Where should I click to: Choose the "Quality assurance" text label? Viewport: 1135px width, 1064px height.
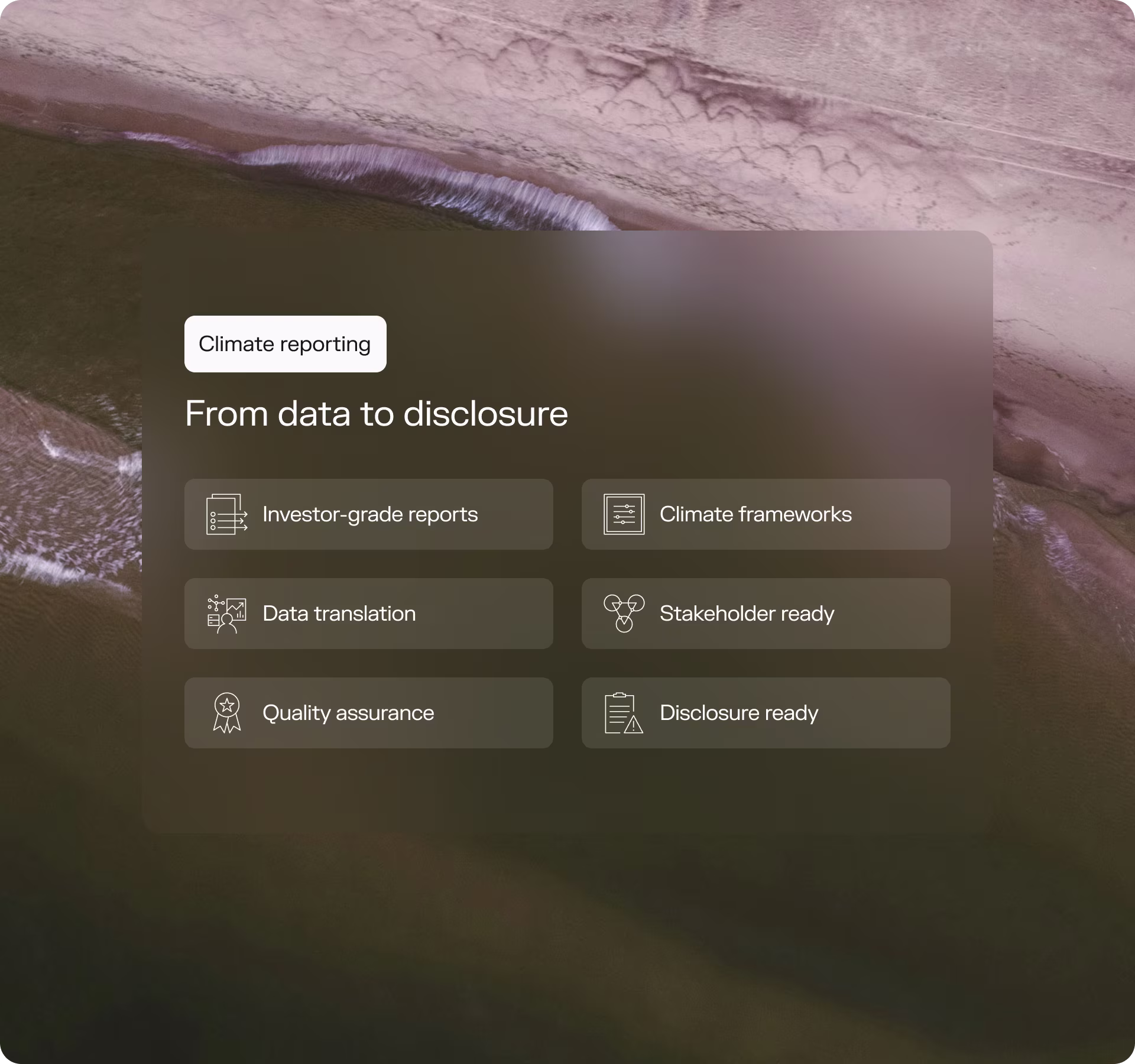(348, 713)
